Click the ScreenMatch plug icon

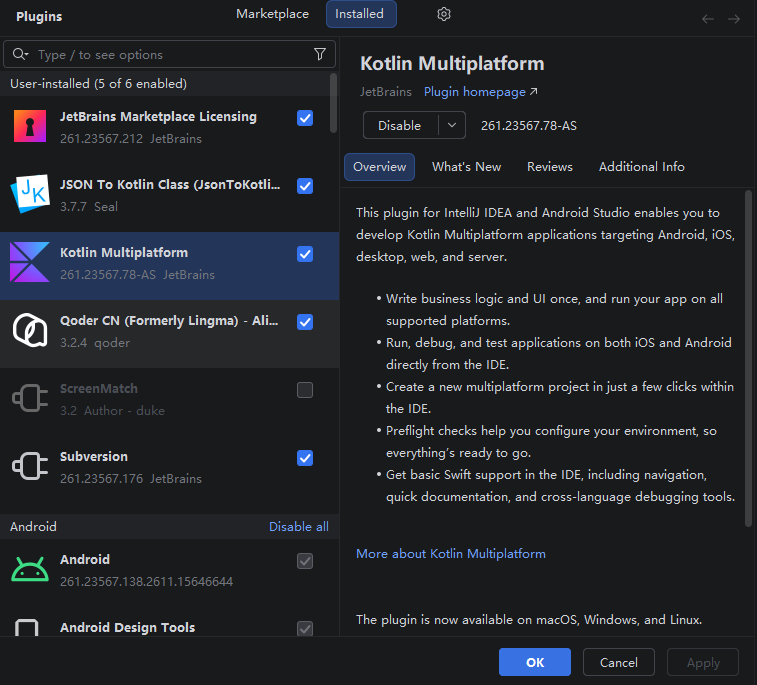[x=30, y=398]
